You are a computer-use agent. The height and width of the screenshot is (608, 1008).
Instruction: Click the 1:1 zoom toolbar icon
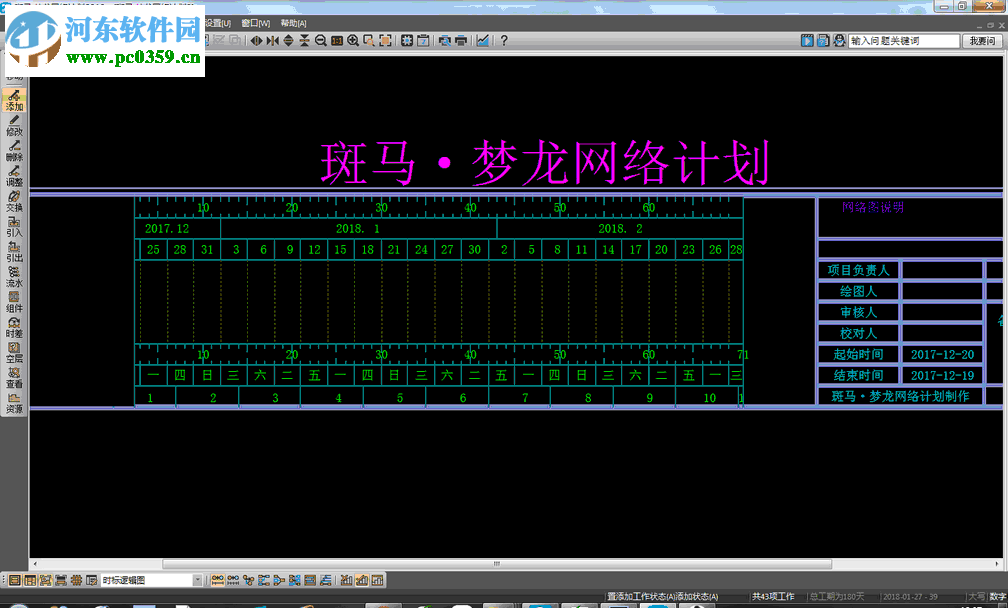coord(336,41)
